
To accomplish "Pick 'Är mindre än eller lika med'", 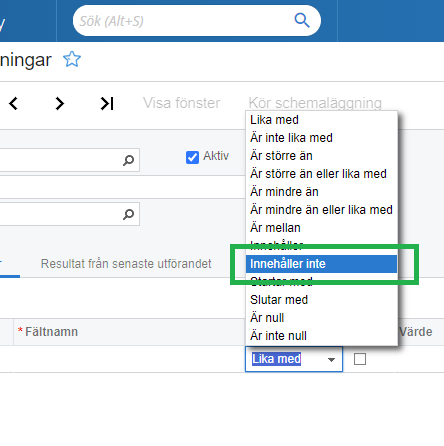I will [322, 210].
